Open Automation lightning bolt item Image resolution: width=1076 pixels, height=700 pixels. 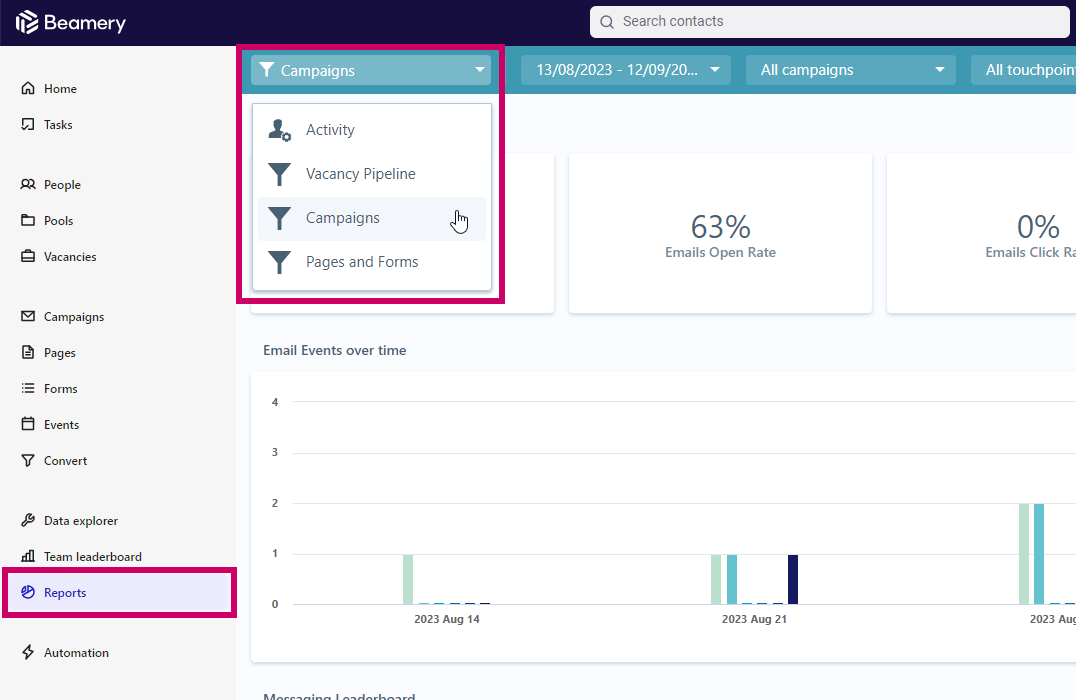click(x=28, y=653)
